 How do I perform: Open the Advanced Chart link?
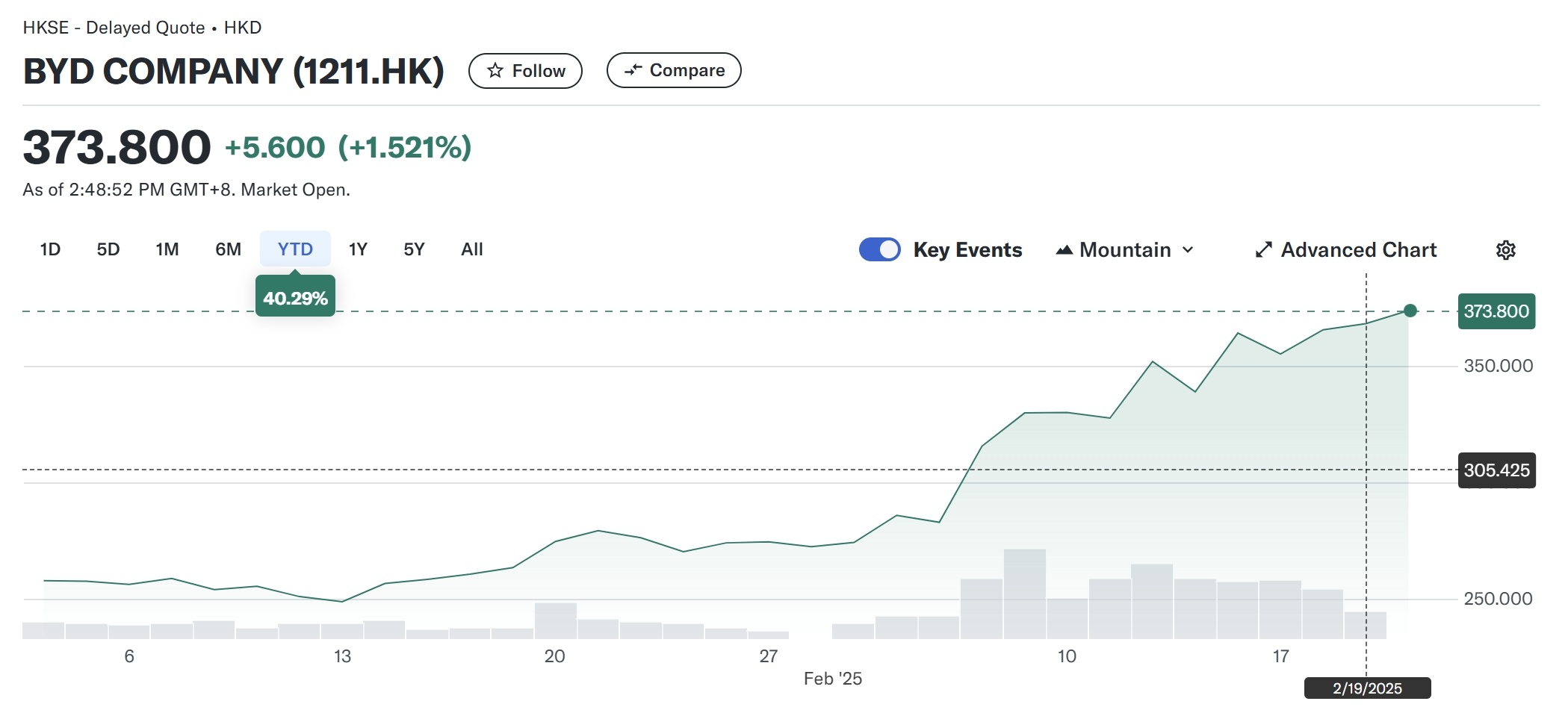1358,250
